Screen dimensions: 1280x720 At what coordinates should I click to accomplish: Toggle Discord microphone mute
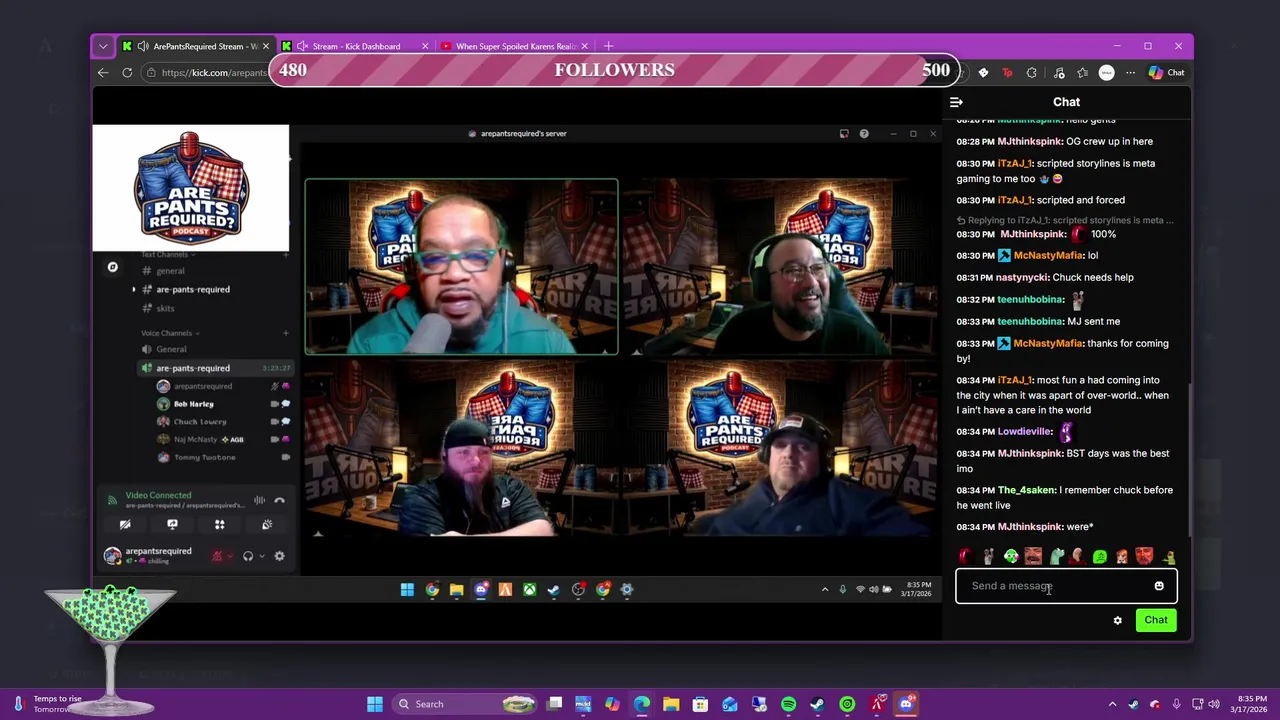point(217,556)
